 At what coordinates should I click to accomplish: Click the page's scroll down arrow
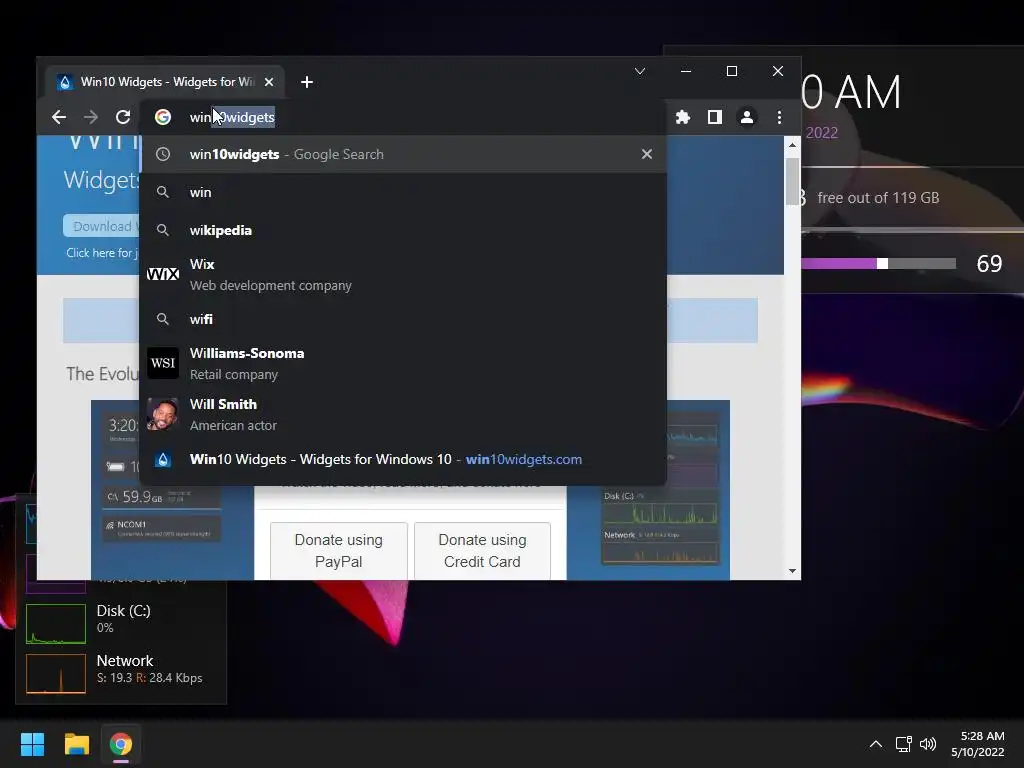coord(792,571)
